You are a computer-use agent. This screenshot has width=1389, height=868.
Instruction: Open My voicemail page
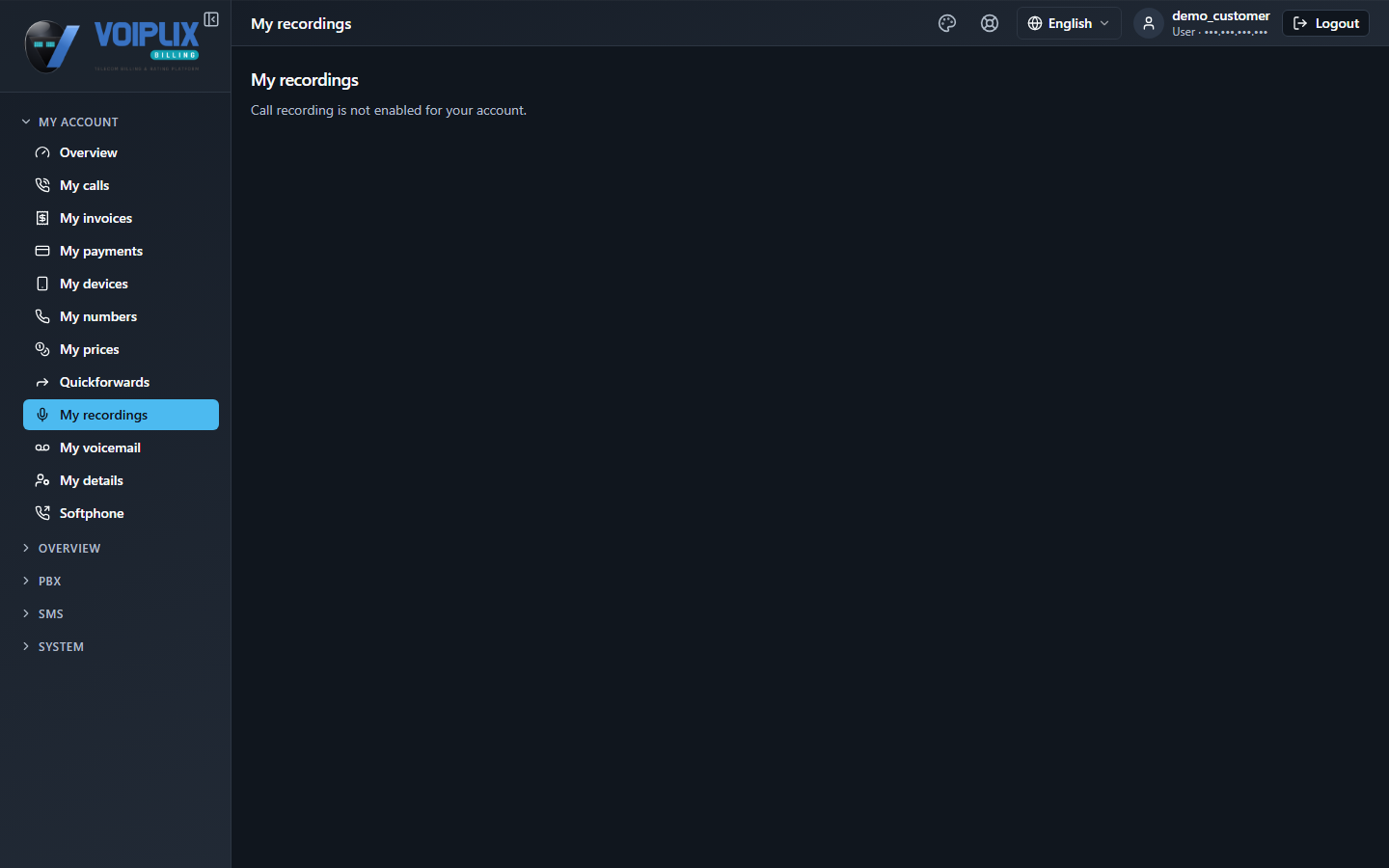coord(121,448)
